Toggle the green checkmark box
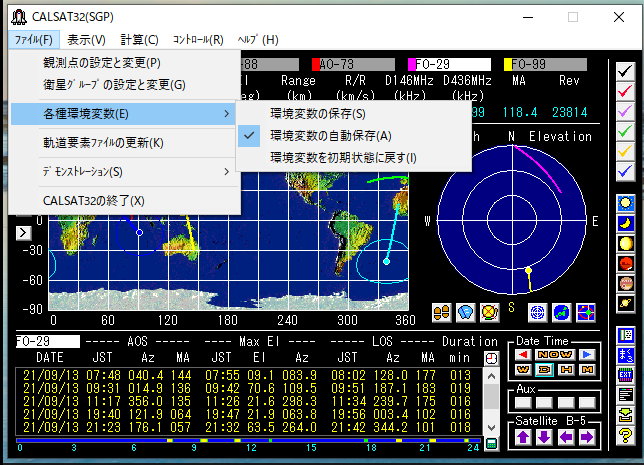This screenshot has width=644, height=465. 625,131
